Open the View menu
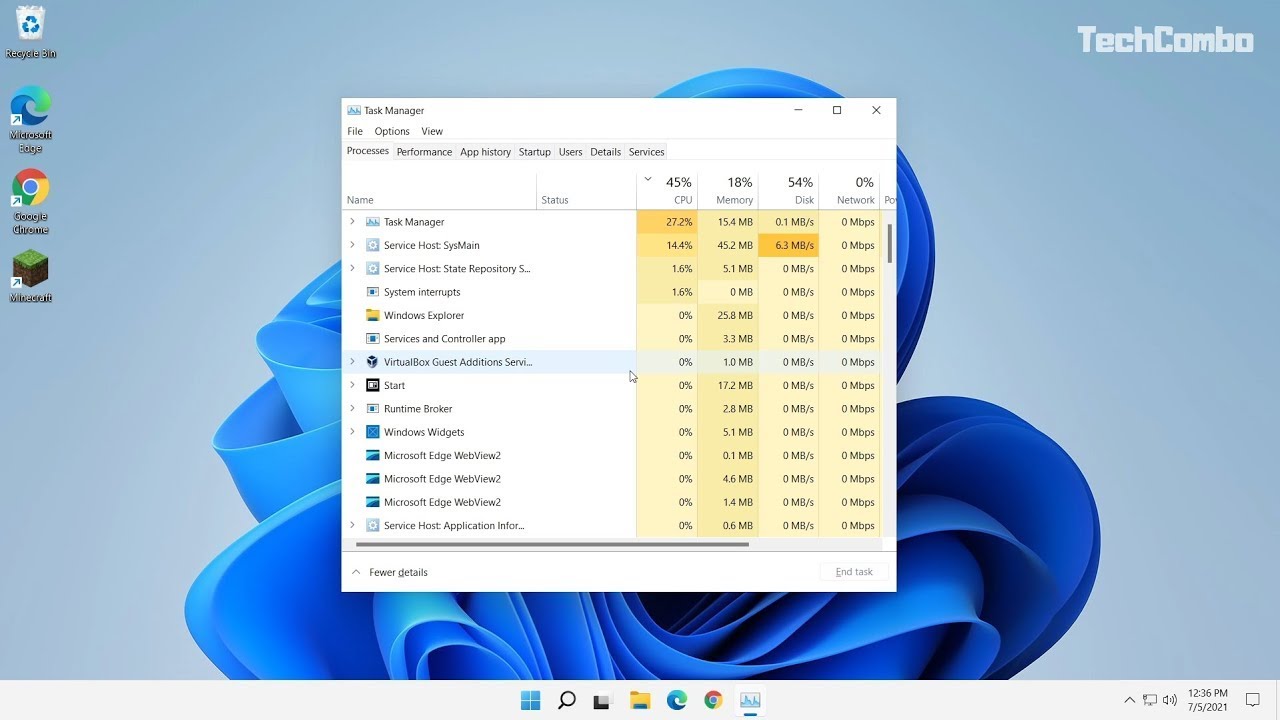This screenshot has height=720, width=1280. (x=432, y=131)
